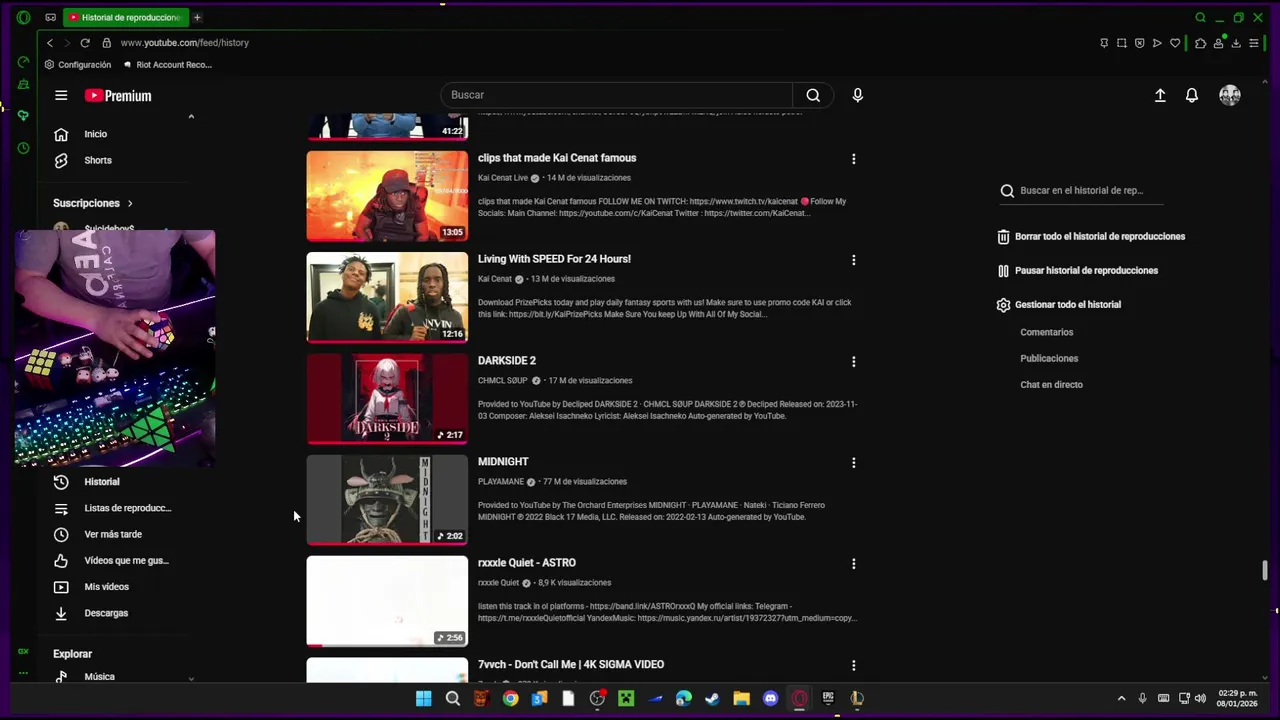Open the notifications bell
This screenshot has width=1280, height=720.
click(1192, 95)
